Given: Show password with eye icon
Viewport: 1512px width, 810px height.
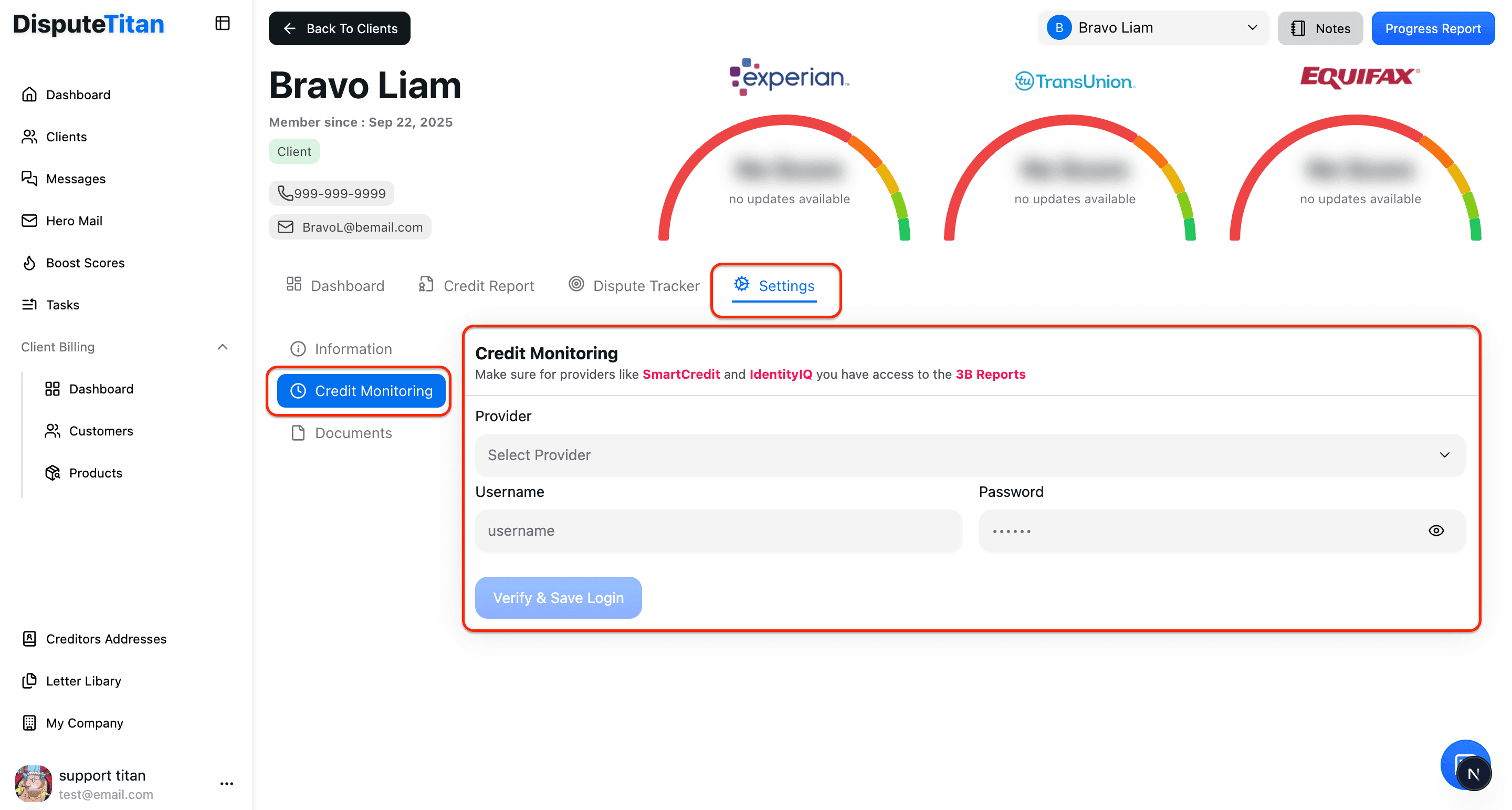Looking at the screenshot, I should tap(1436, 531).
